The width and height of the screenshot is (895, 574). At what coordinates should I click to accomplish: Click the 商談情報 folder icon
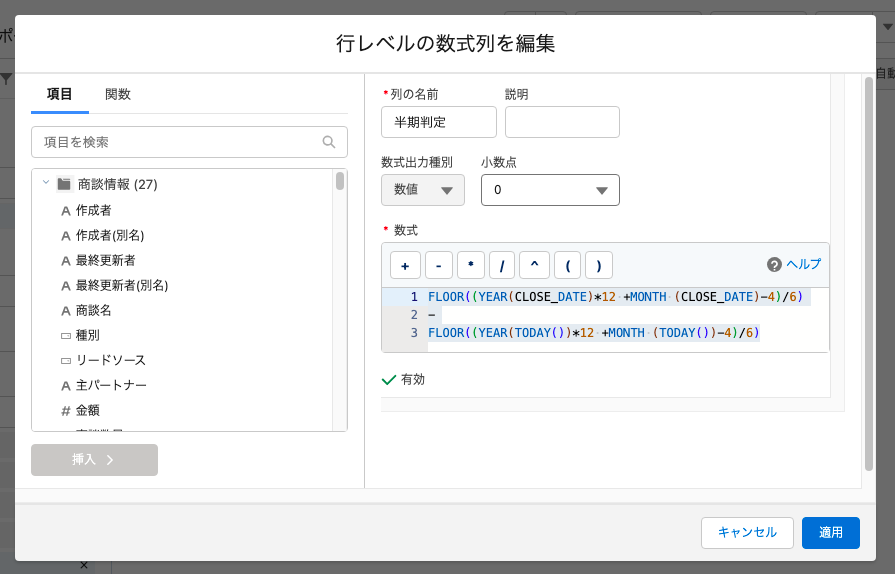point(64,184)
